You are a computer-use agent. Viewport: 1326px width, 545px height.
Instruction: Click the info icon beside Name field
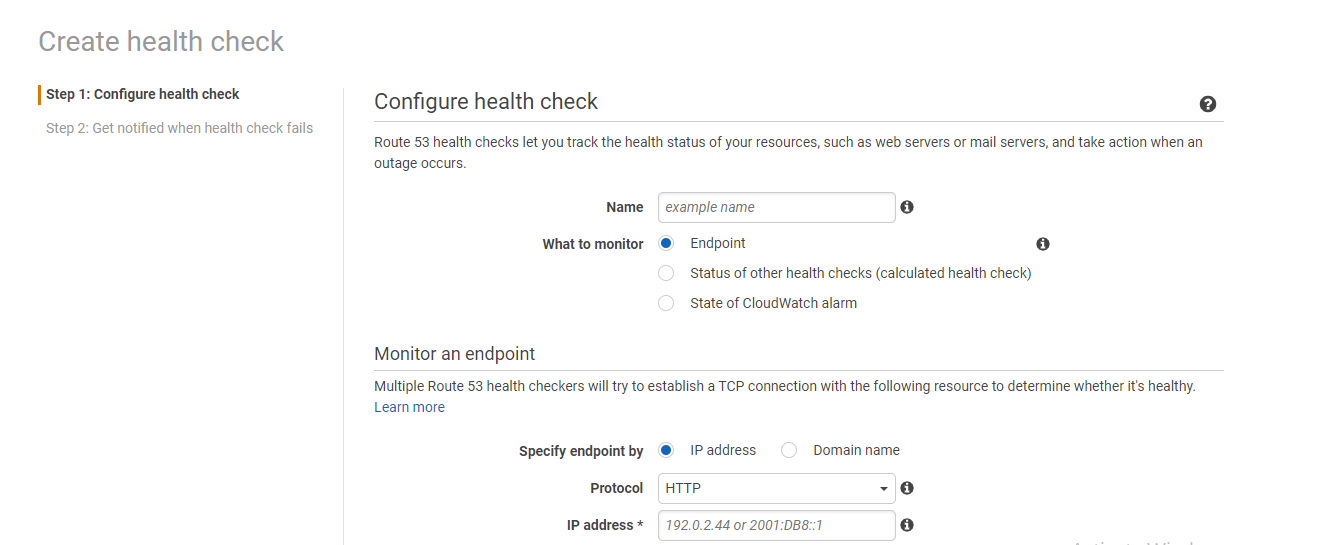pyautogui.click(x=907, y=207)
